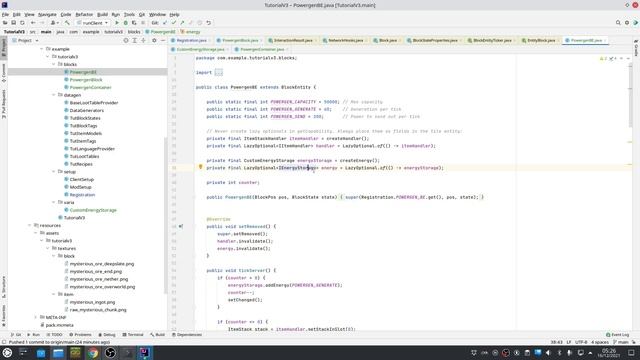Select PowergenBlock in project tree

click(x=86, y=80)
